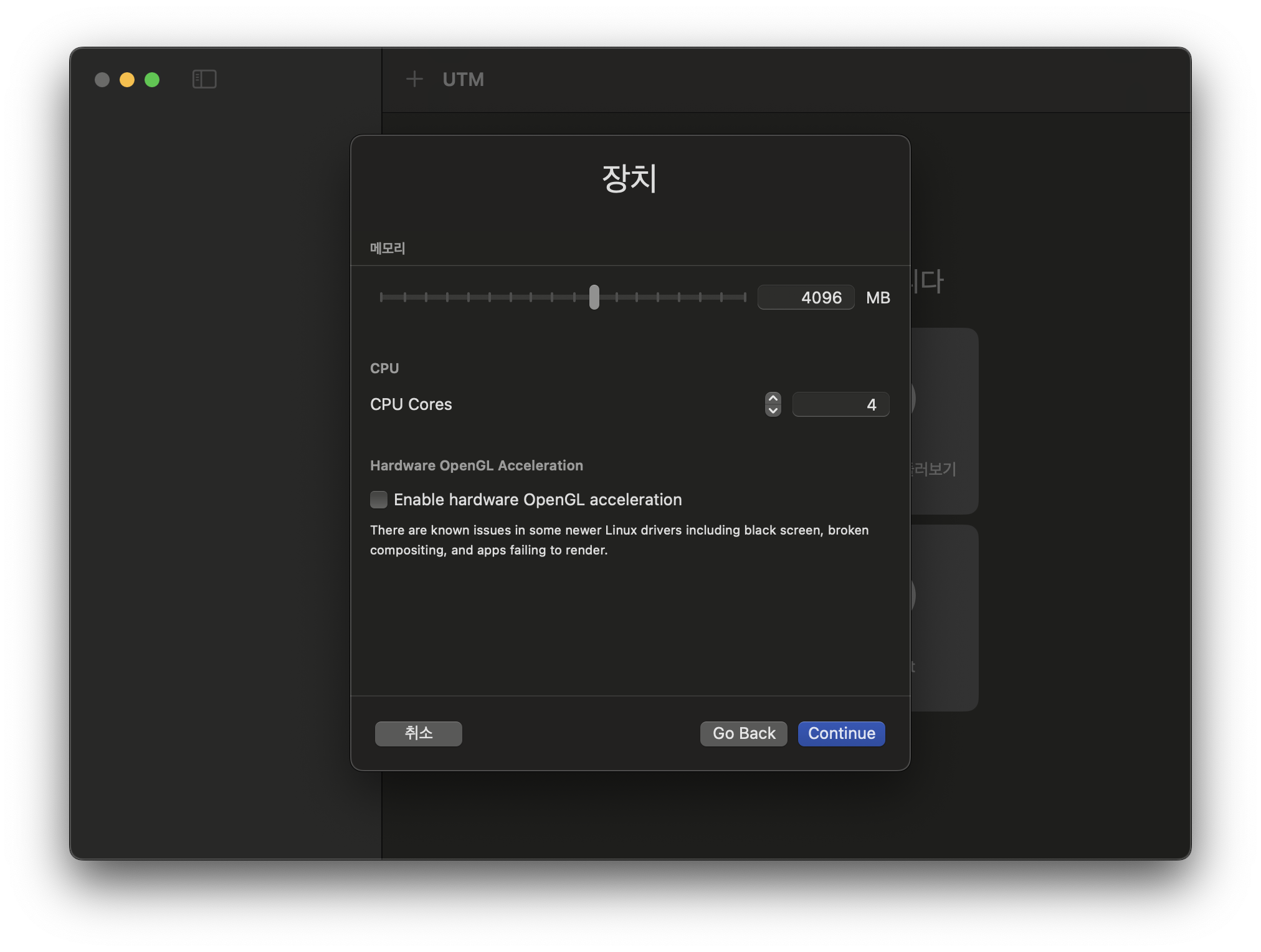Toggle the sidebar panel icon

pyautogui.click(x=204, y=79)
